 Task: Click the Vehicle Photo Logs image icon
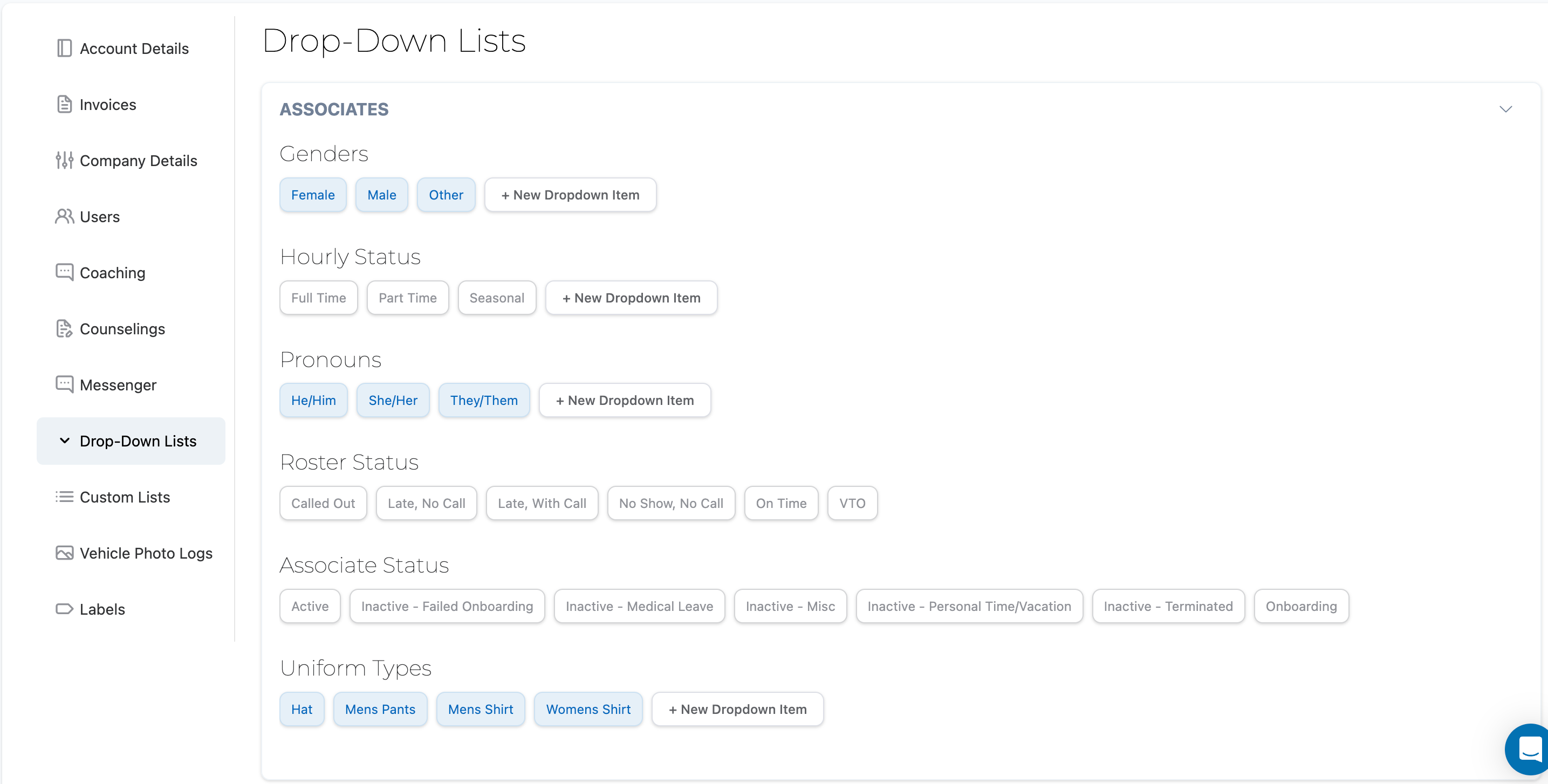click(x=64, y=553)
